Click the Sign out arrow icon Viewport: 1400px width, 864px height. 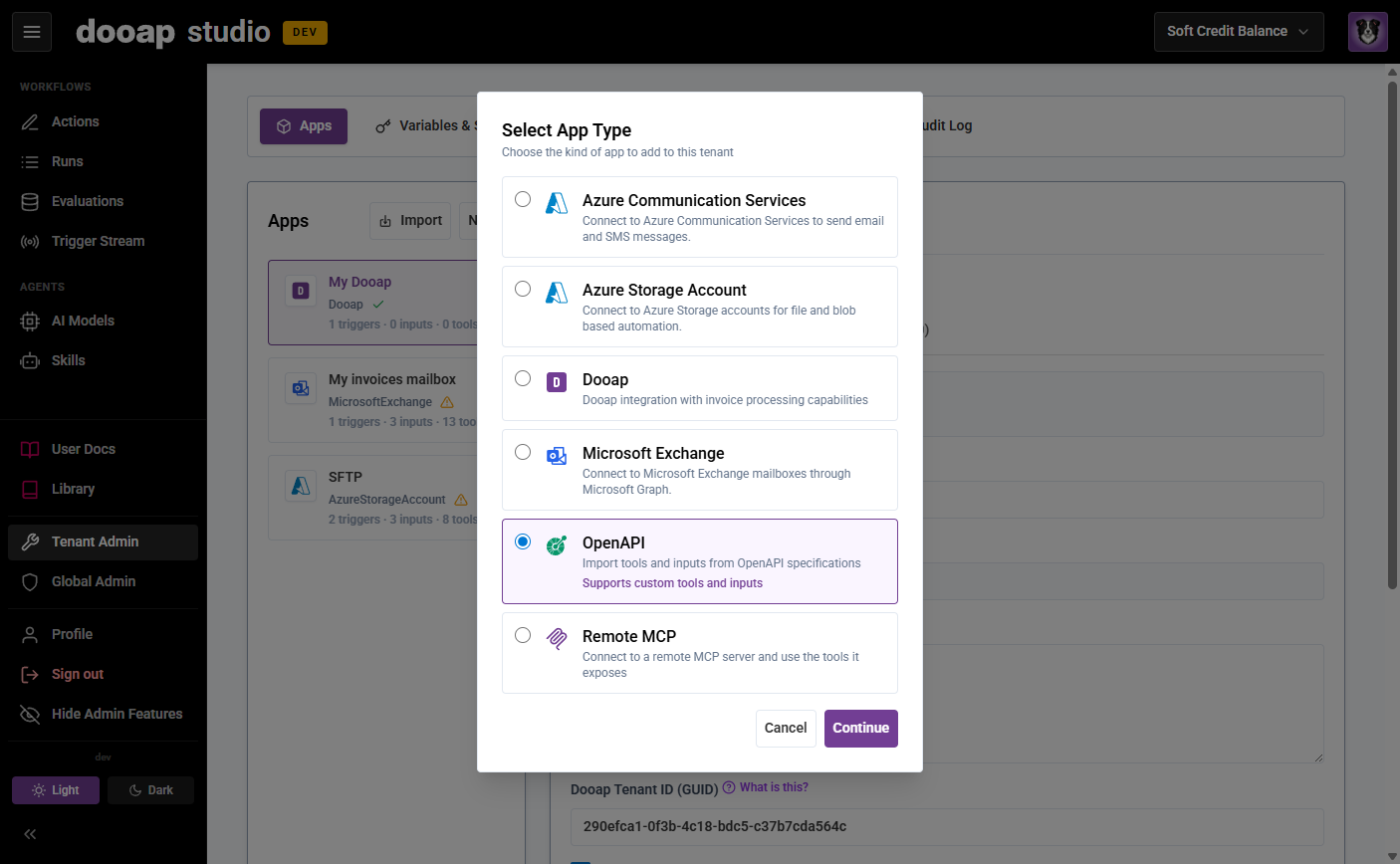click(x=30, y=674)
